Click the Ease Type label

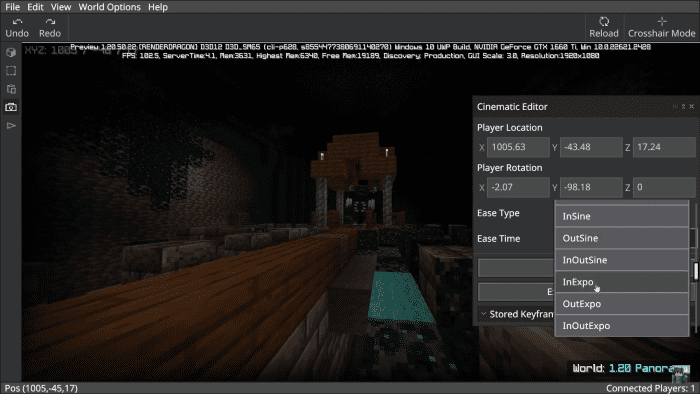[x=498, y=213]
